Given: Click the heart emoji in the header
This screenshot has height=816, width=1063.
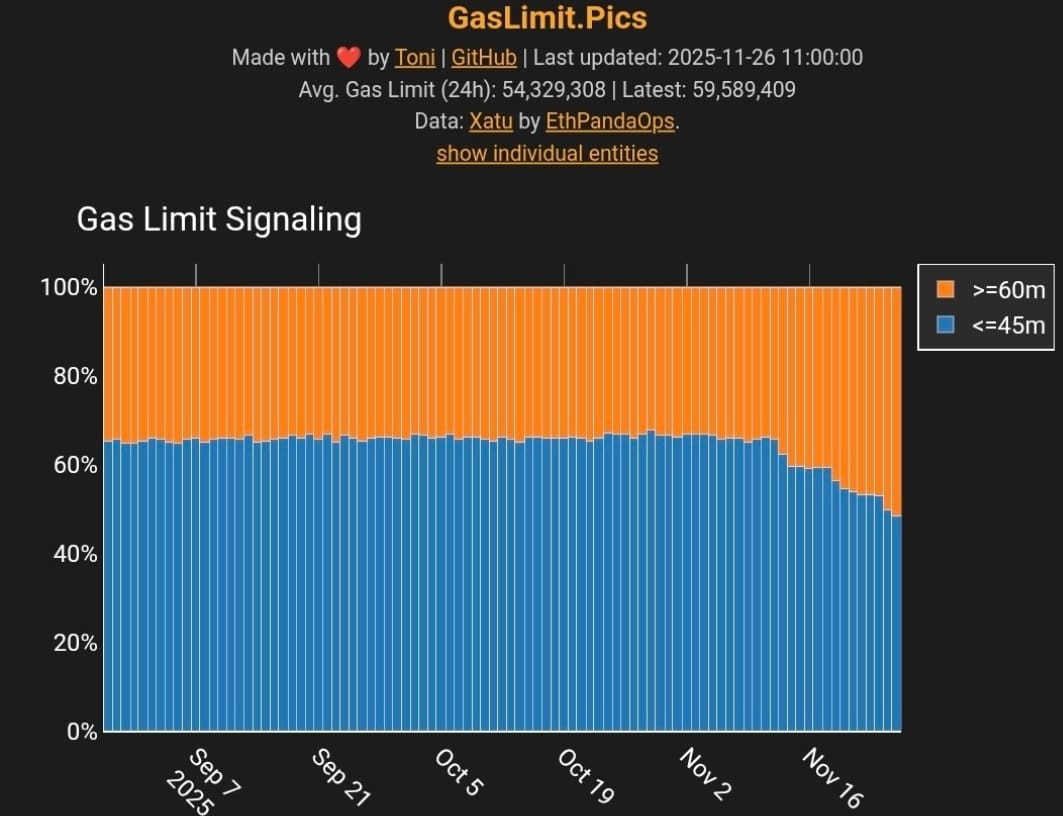Looking at the screenshot, I should [x=347, y=57].
